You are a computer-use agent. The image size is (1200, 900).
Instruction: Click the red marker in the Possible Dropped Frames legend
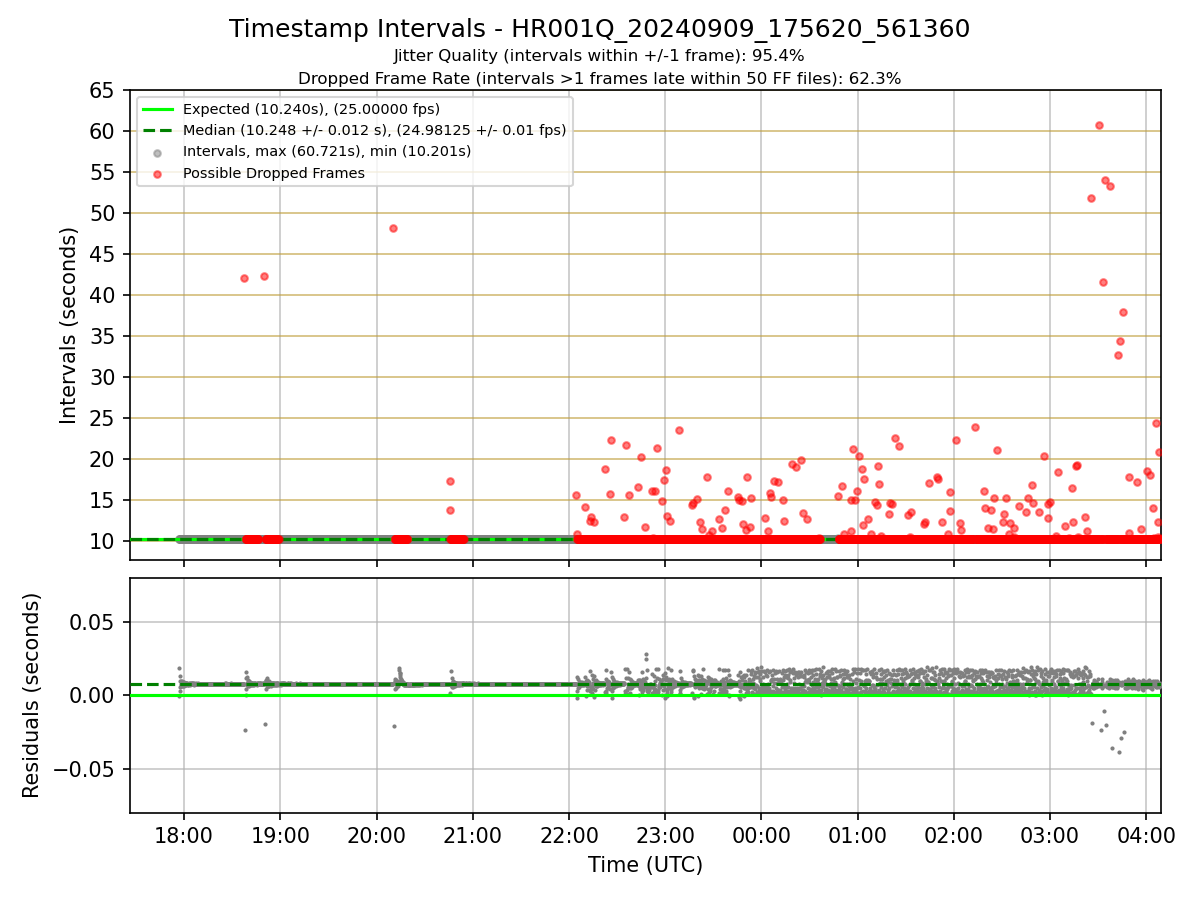tap(158, 173)
